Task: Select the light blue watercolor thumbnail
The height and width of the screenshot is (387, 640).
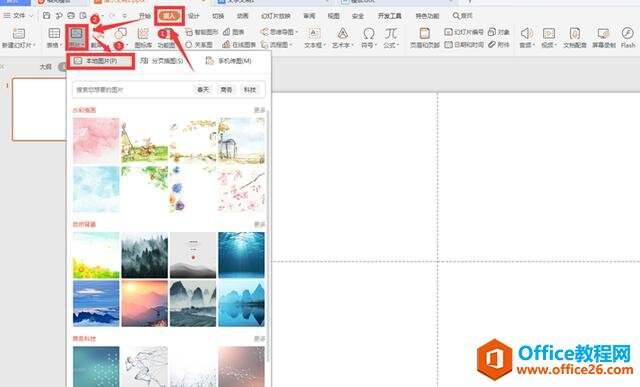Action: coord(96,189)
